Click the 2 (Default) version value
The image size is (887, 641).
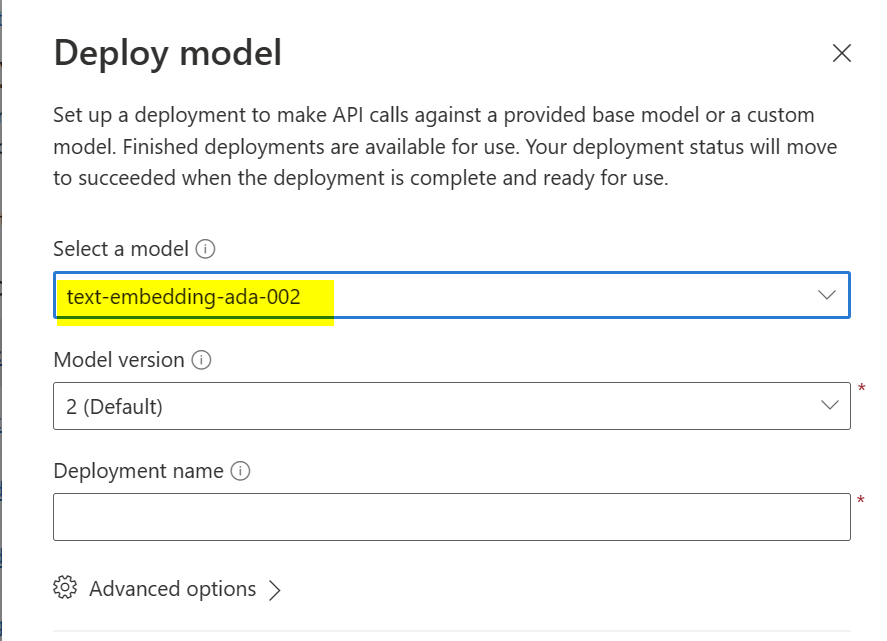[114, 407]
